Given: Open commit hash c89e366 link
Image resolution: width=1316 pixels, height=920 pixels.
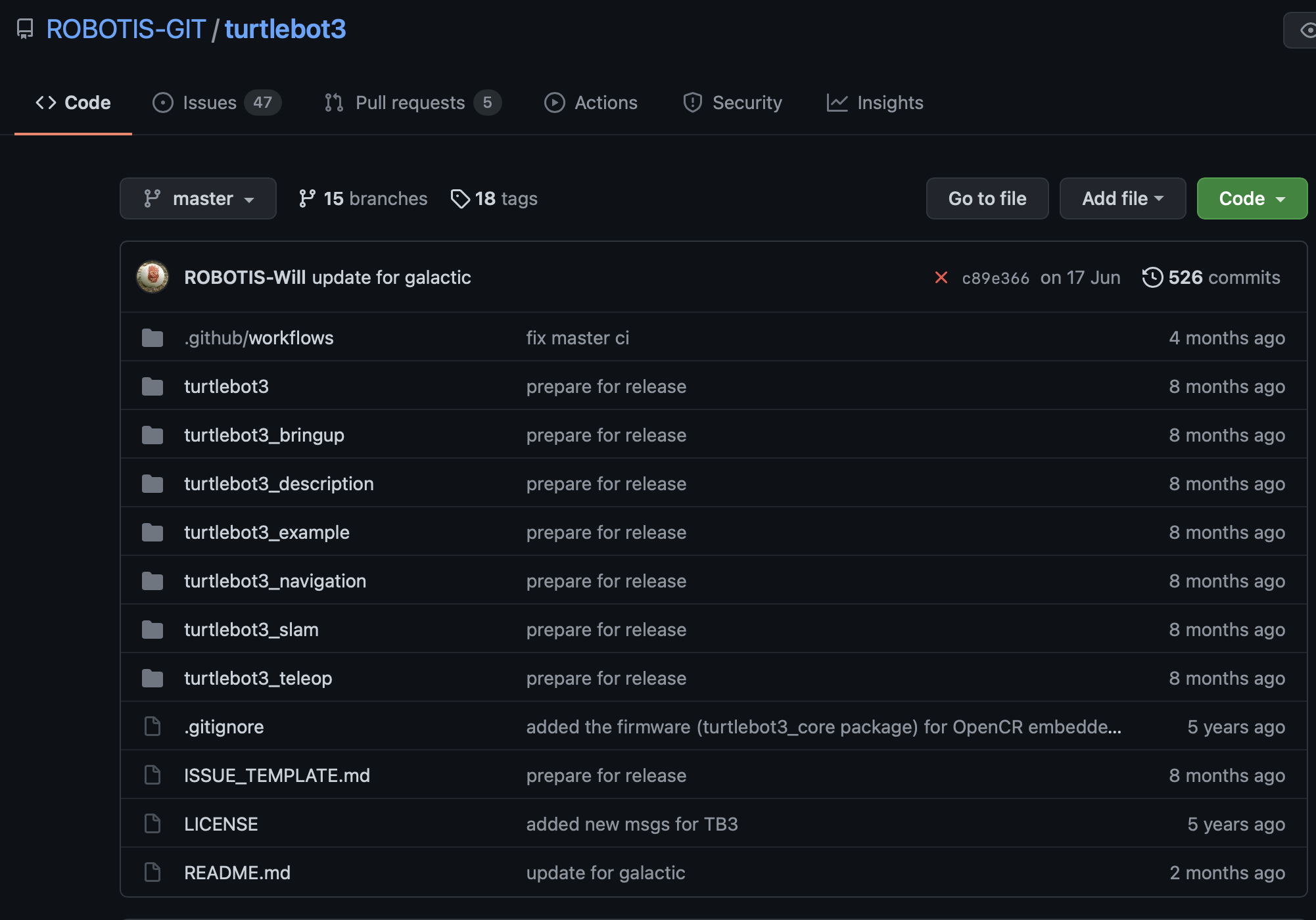Looking at the screenshot, I should pos(995,278).
